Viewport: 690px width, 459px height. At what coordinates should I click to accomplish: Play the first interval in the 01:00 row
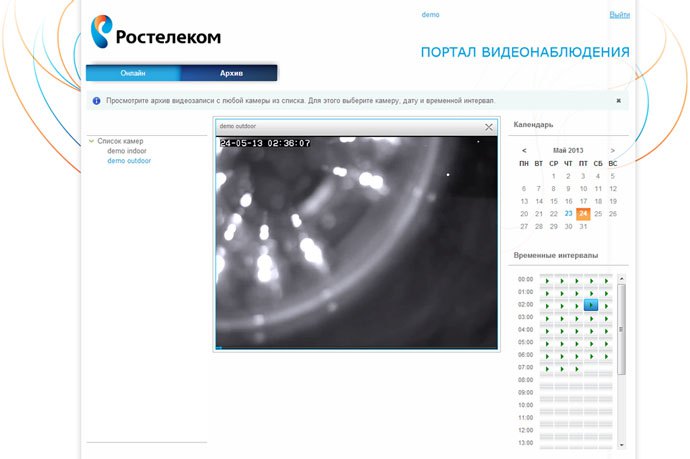tap(547, 293)
